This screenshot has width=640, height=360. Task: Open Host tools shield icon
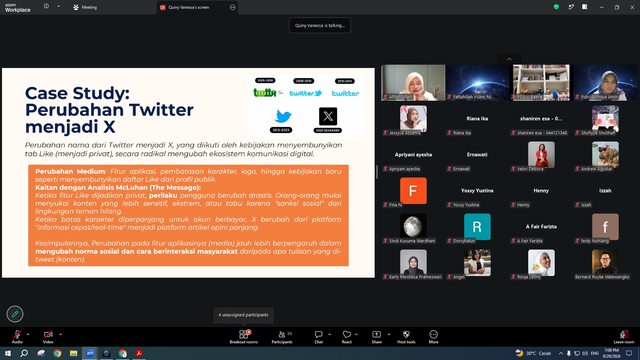coord(406,334)
